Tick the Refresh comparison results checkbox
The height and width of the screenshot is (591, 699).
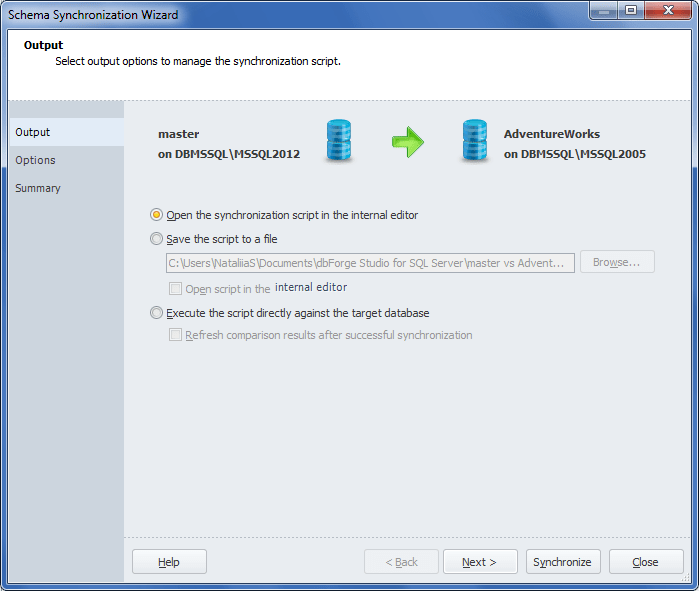pyautogui.click(x=175, y=335)
